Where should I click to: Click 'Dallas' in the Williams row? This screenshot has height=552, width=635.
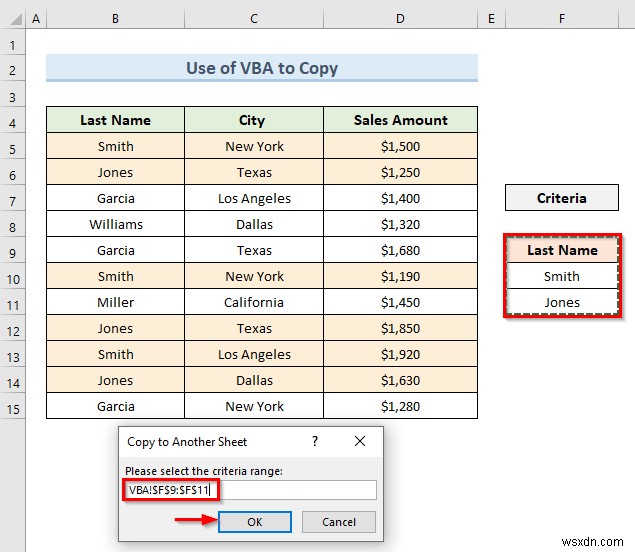(254, 224)
